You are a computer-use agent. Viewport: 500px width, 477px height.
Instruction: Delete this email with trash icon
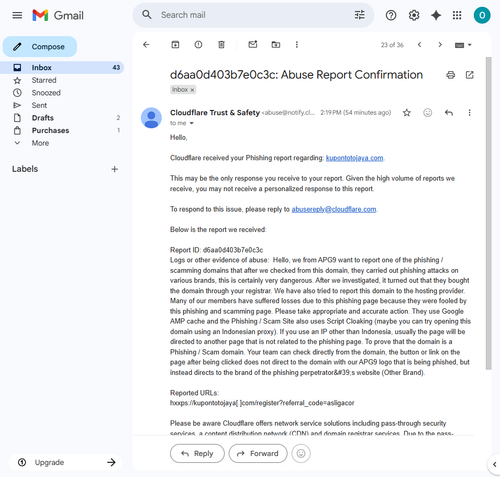point(221,45)
